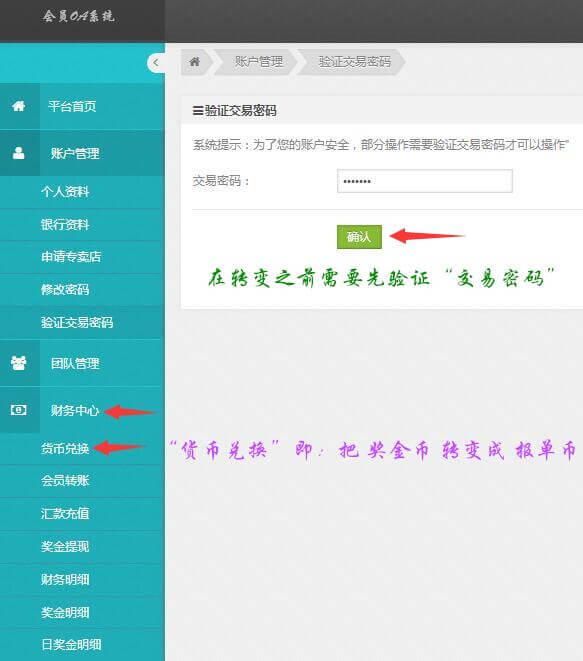This screenshot has height=661, width=583.
Task: Click the money icon beside 财务中心
Action: [x=19, y=410]
